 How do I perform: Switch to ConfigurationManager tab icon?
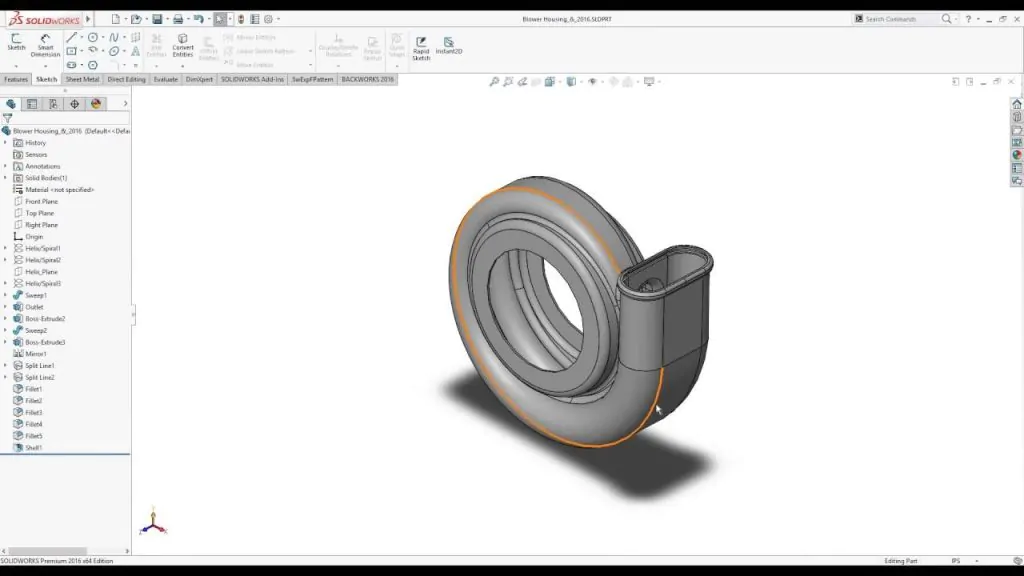(53, 104)
